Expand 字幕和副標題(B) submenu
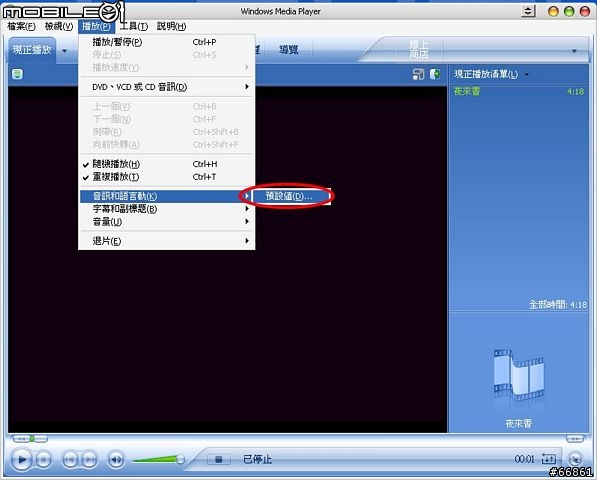This screenshot has width=597, height=480. [167, 209]
